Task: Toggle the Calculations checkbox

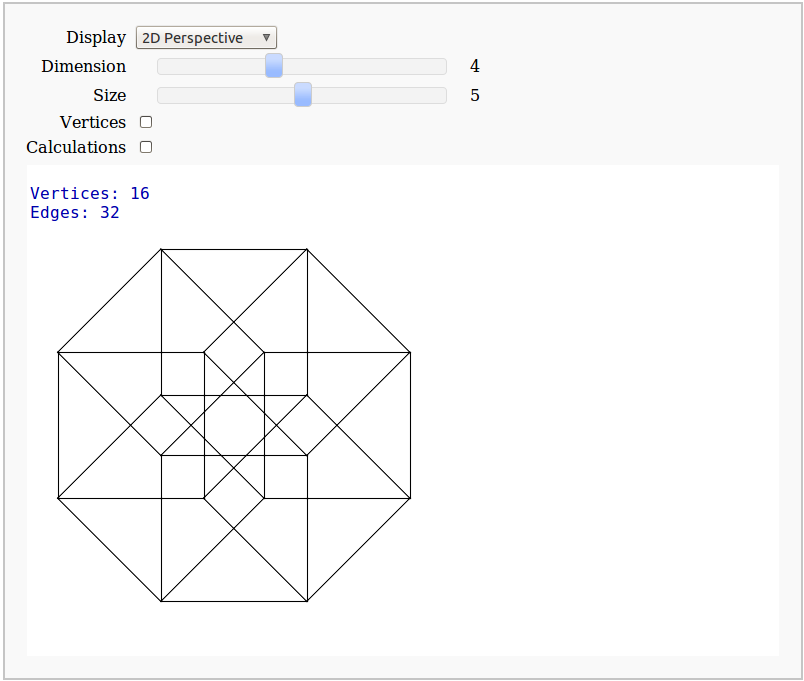Action: tap(146, 147)
